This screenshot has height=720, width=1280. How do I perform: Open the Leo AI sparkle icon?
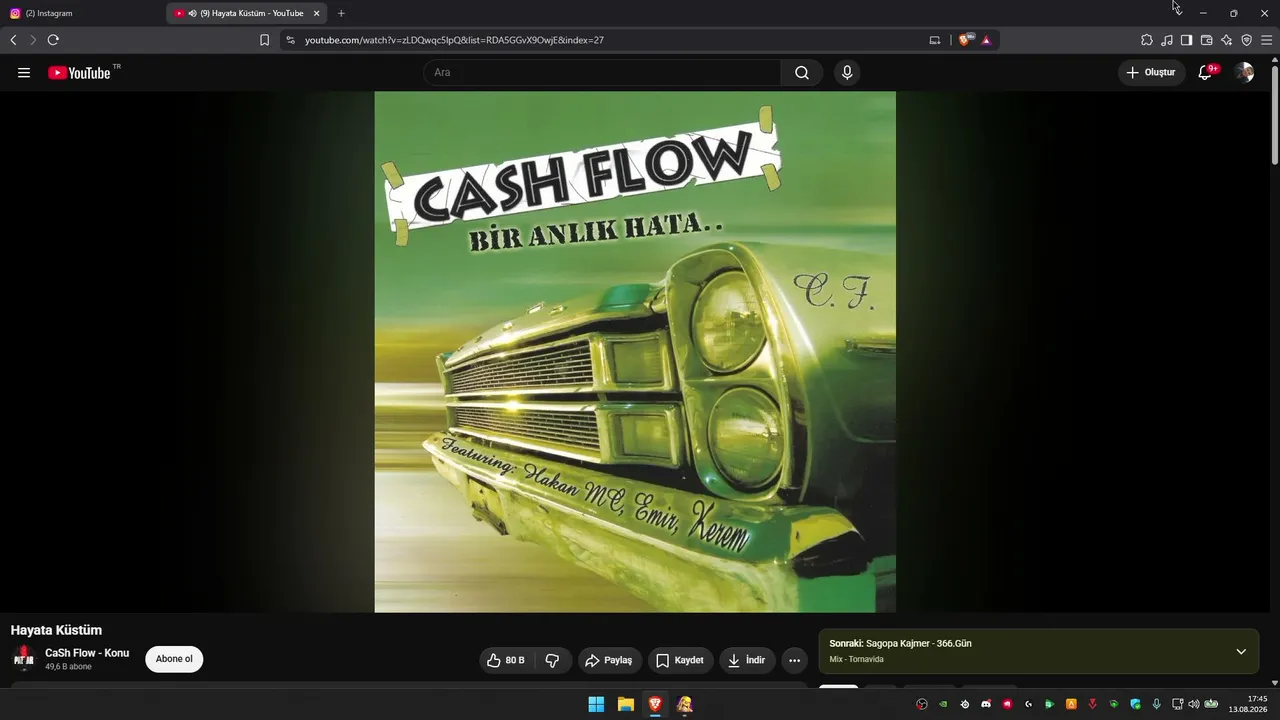(1226, 40)
